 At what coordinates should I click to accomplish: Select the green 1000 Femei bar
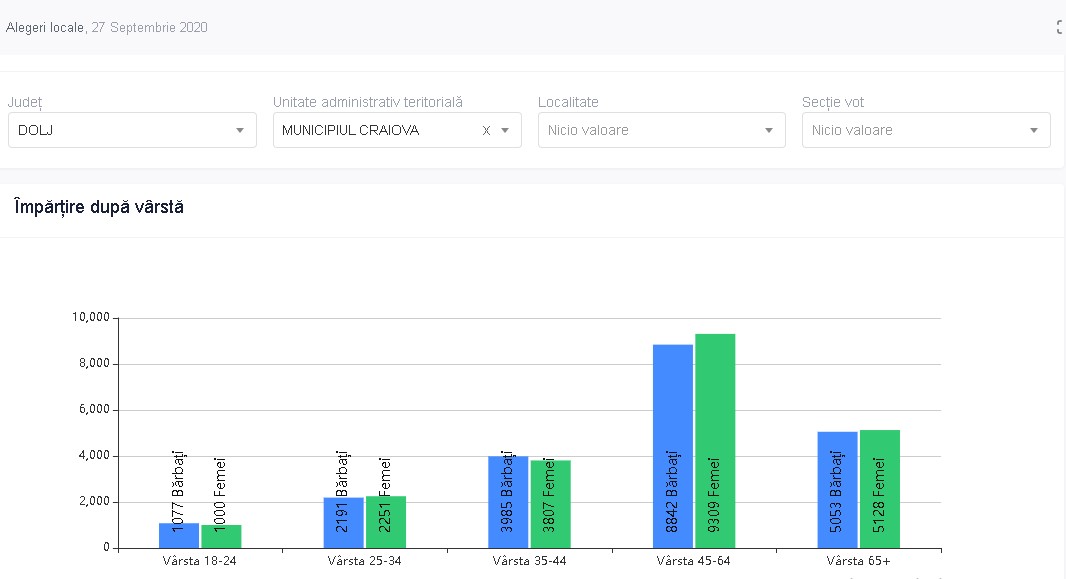click(221, 537)
